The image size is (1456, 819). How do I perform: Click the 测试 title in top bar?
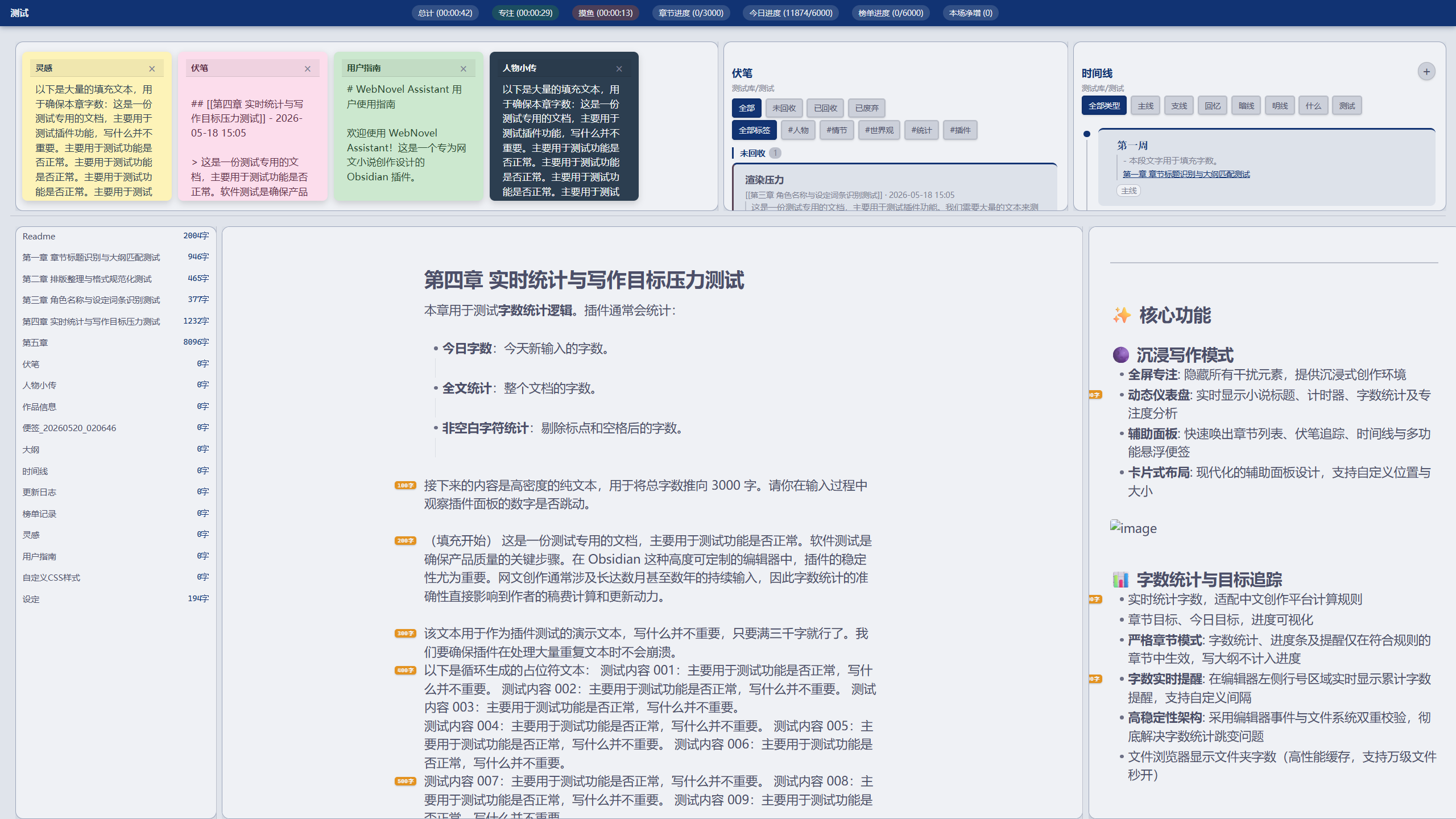coord(19,13)
